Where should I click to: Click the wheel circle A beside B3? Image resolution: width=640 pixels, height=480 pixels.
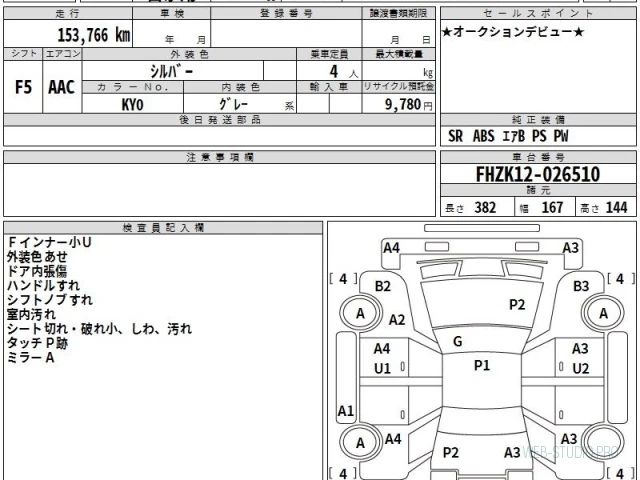point(603,313)
